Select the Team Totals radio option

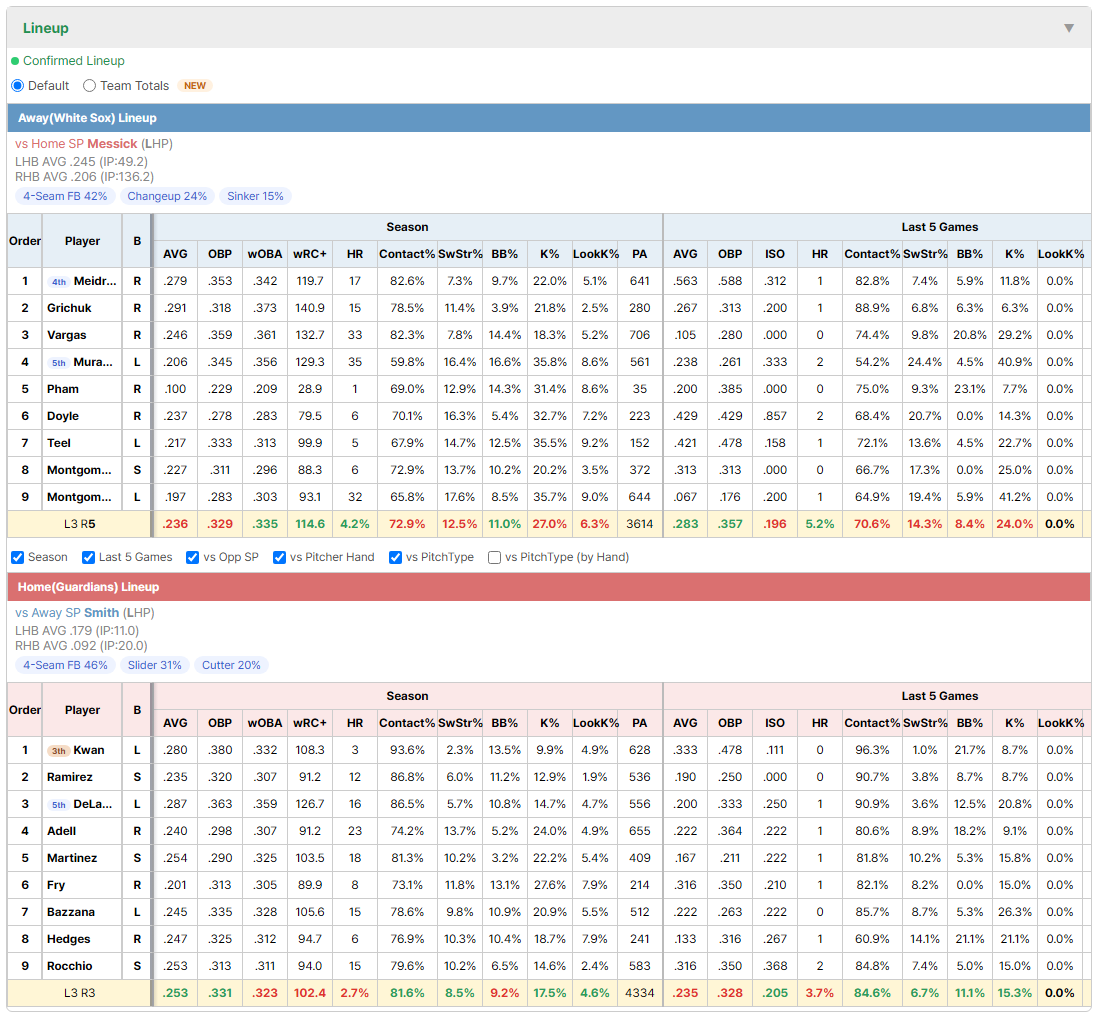click(x=89, y=85)
